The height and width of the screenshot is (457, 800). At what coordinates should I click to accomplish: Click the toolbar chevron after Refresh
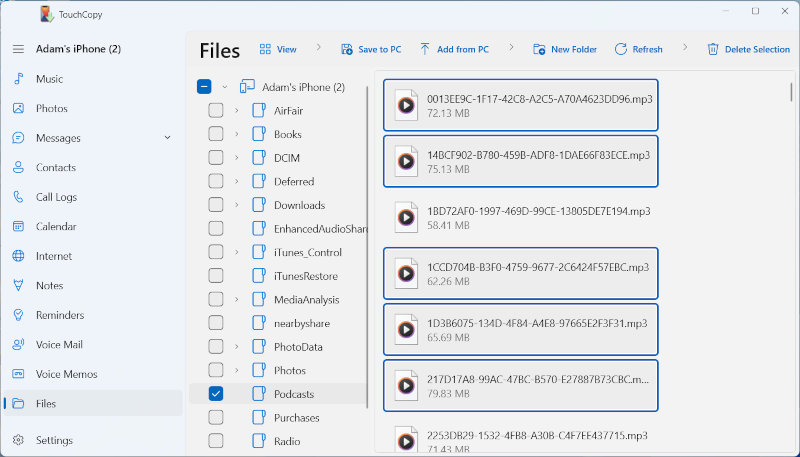tap(685, 47)
